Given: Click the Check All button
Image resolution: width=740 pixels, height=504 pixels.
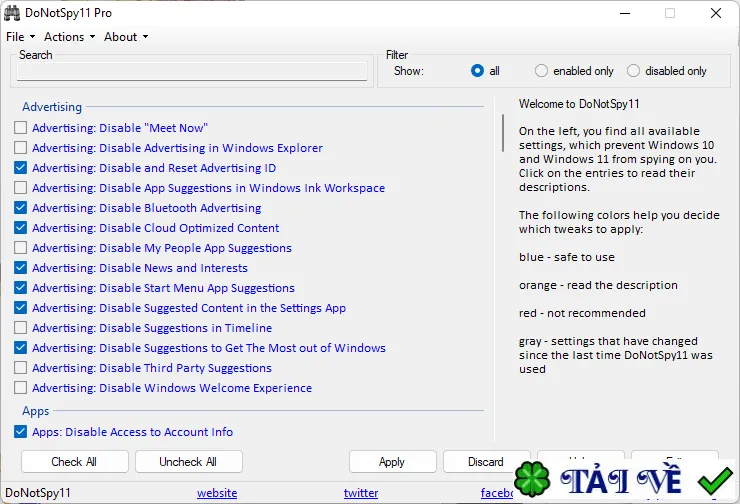Looking at the screenshot, I should click(75, 462).
